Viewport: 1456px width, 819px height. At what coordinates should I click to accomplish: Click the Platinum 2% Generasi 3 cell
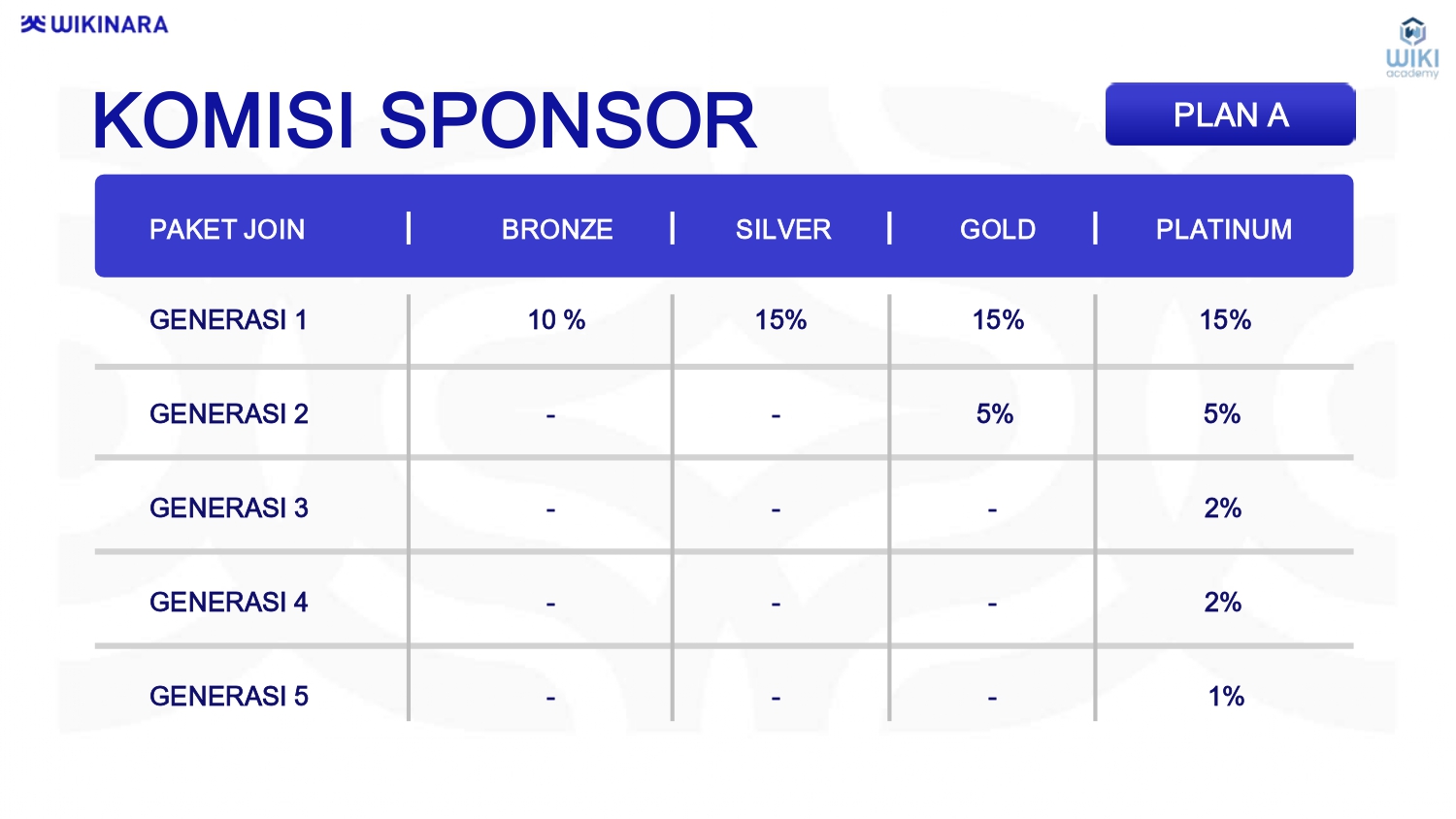click(x=1223, y=508)
